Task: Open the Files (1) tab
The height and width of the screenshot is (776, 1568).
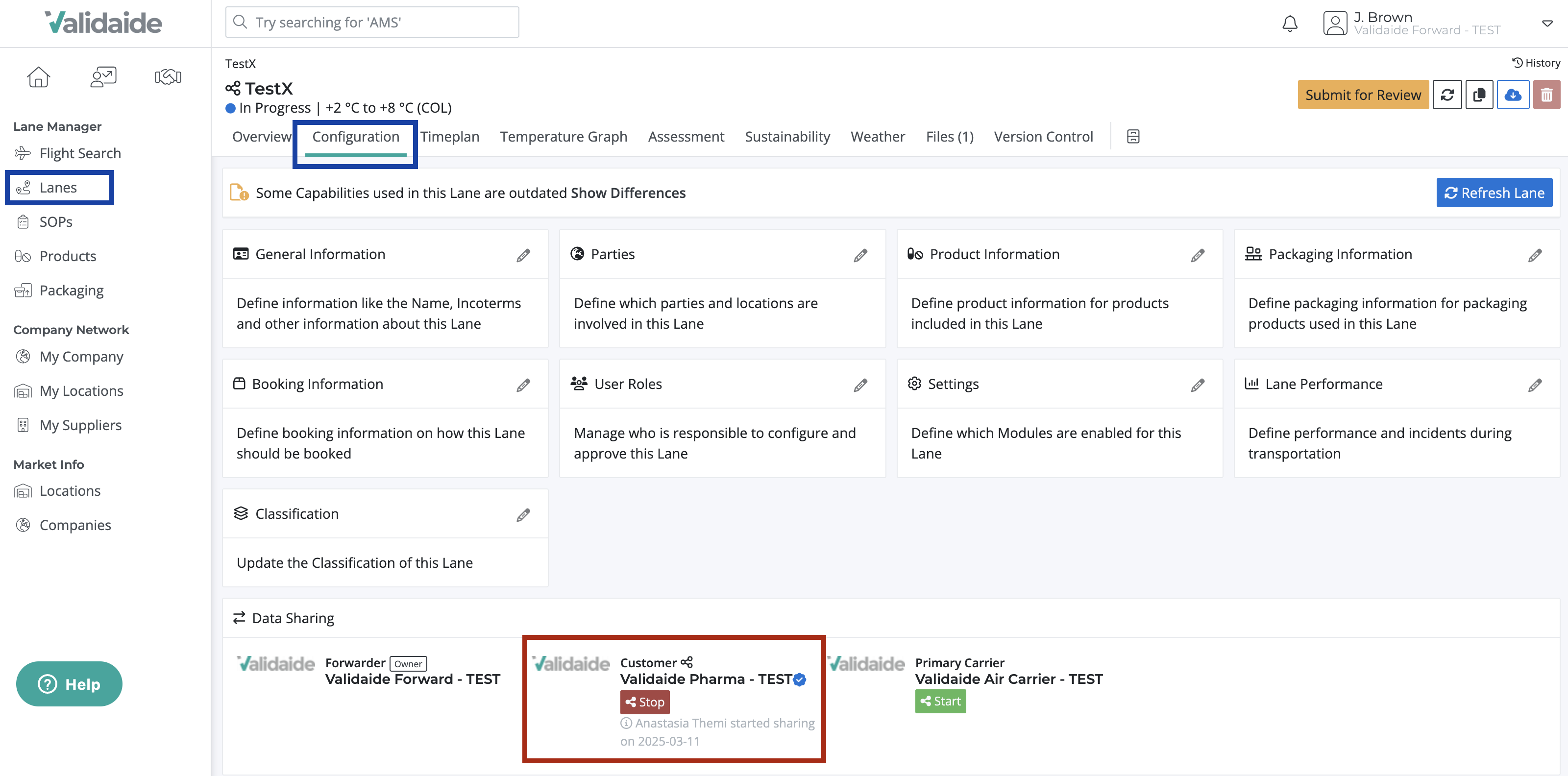Action: tap(950, 136)
